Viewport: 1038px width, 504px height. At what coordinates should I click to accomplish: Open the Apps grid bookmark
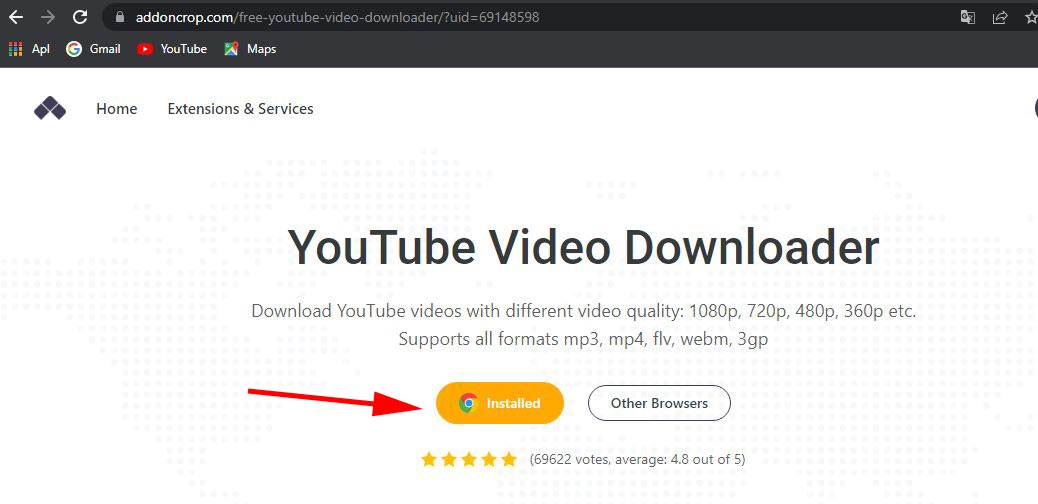[x=29, y=49]
